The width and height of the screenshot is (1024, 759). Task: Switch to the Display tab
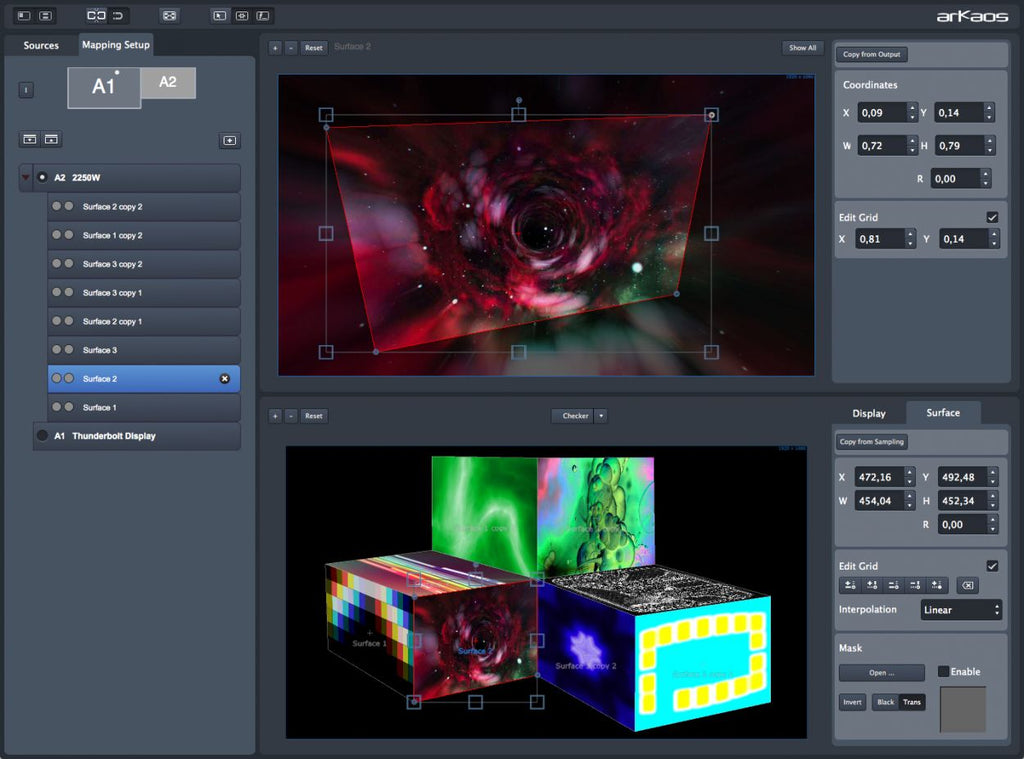click(x=868, y=413)
